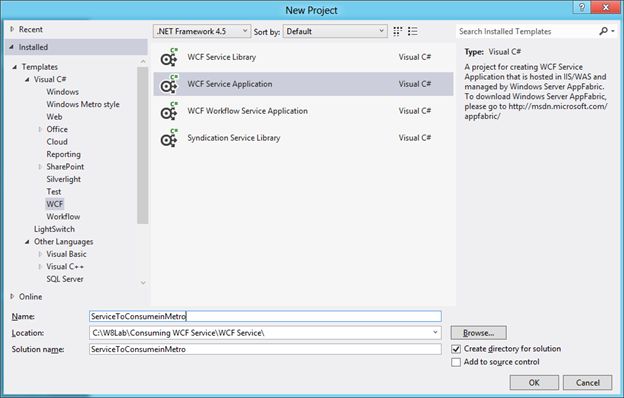Image resolution: width=624 pixels, height=398 pixels.
Task: Click the Syndication Service Library icon
Action: (x=169, y=138)
